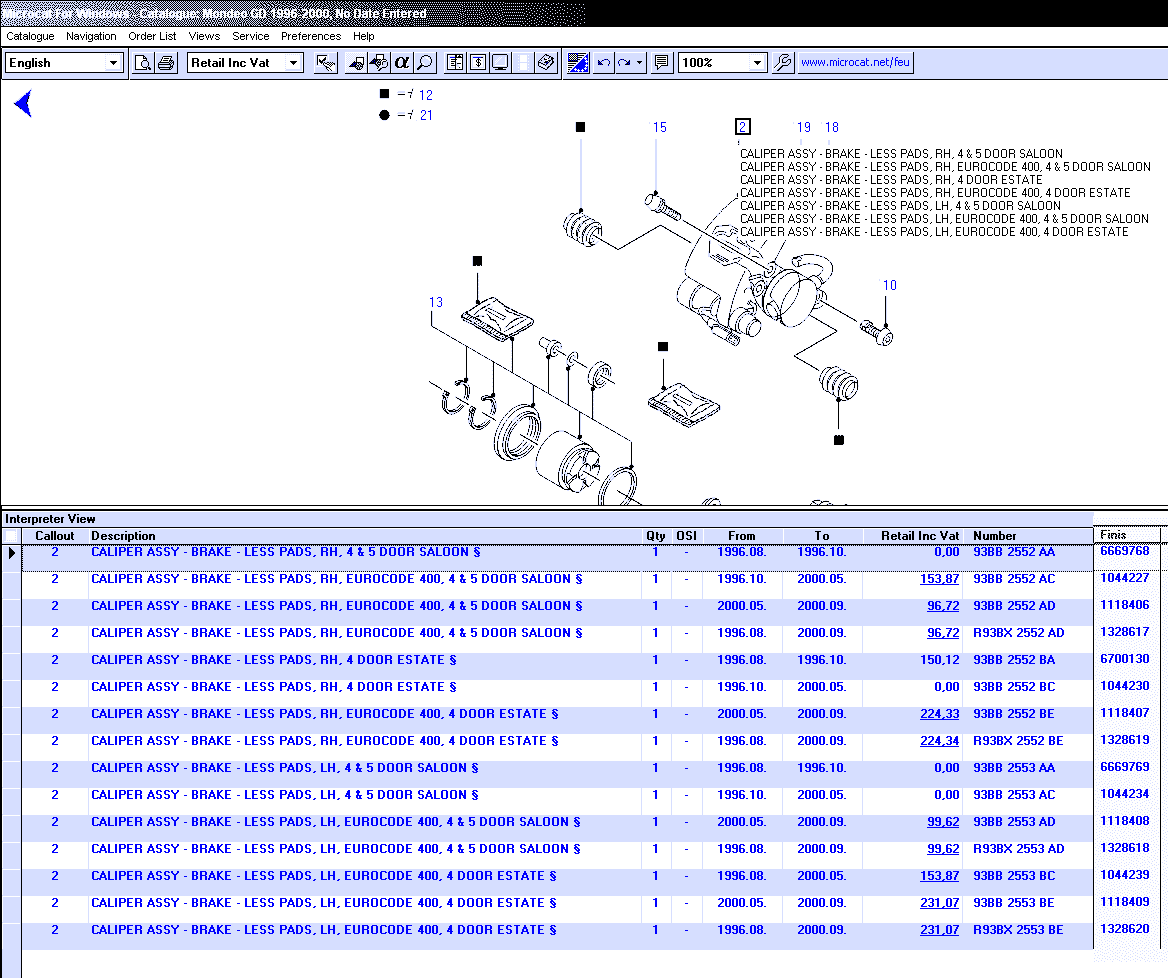Click callout number 15 on the diagram
This screenshot has width=1168, height=978.
[660, 127]
